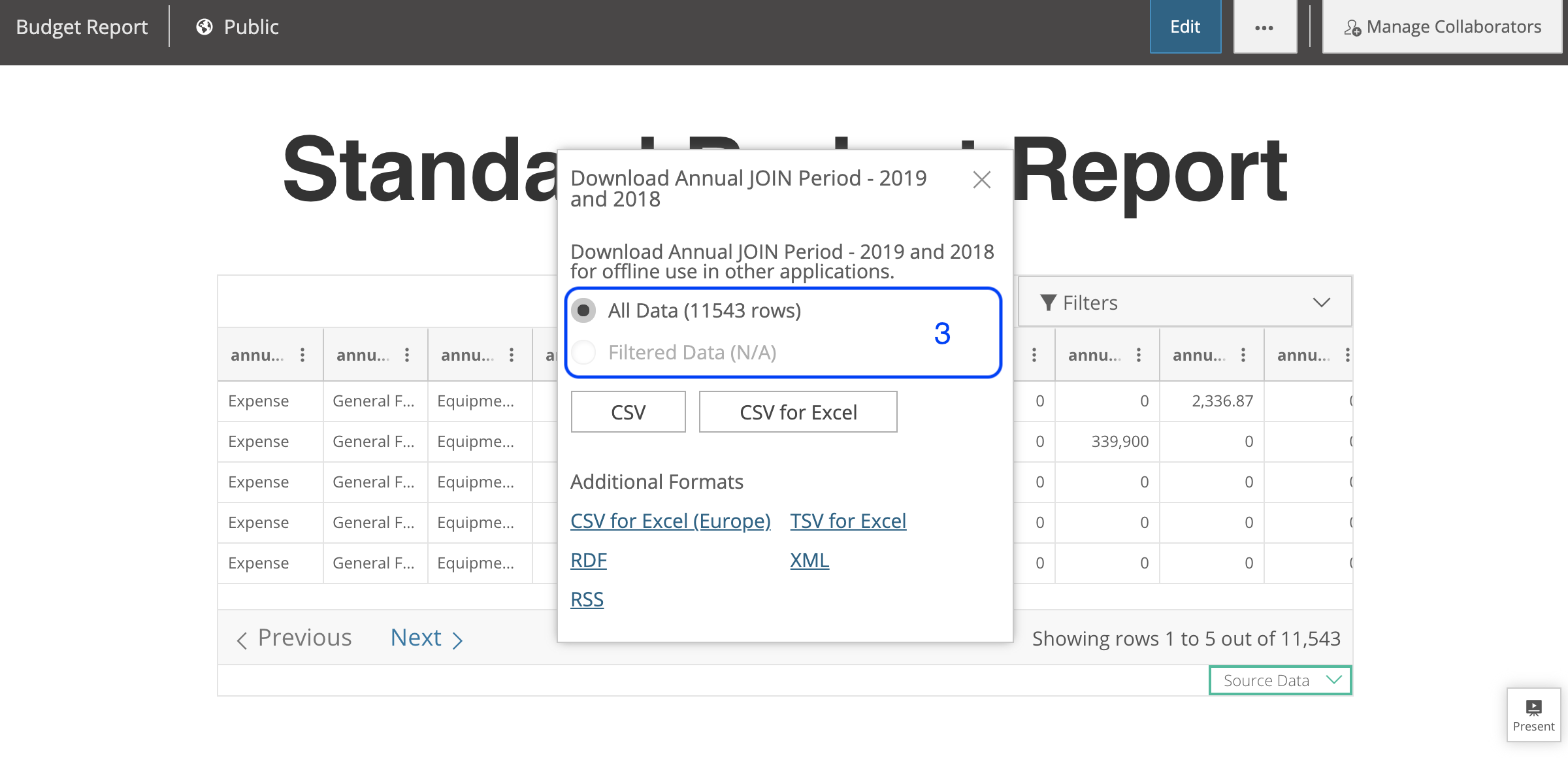Click the globe Public visibility icon
This screenshot has height=758, width=1568.
point(204,27)
